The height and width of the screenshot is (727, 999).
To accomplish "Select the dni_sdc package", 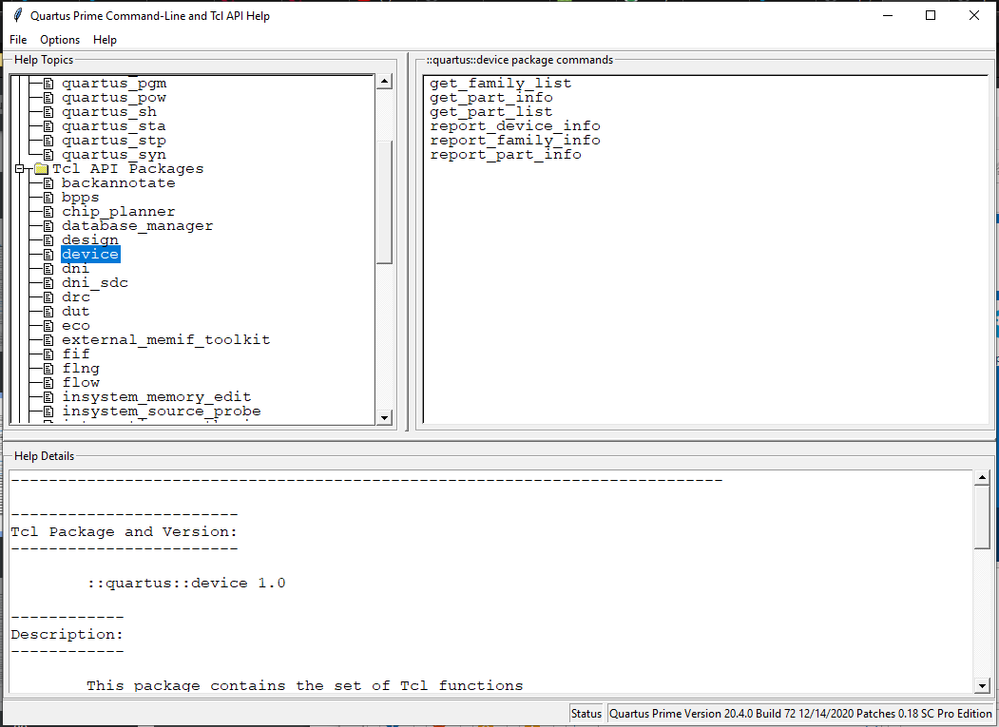I will [x=95, y=283].
